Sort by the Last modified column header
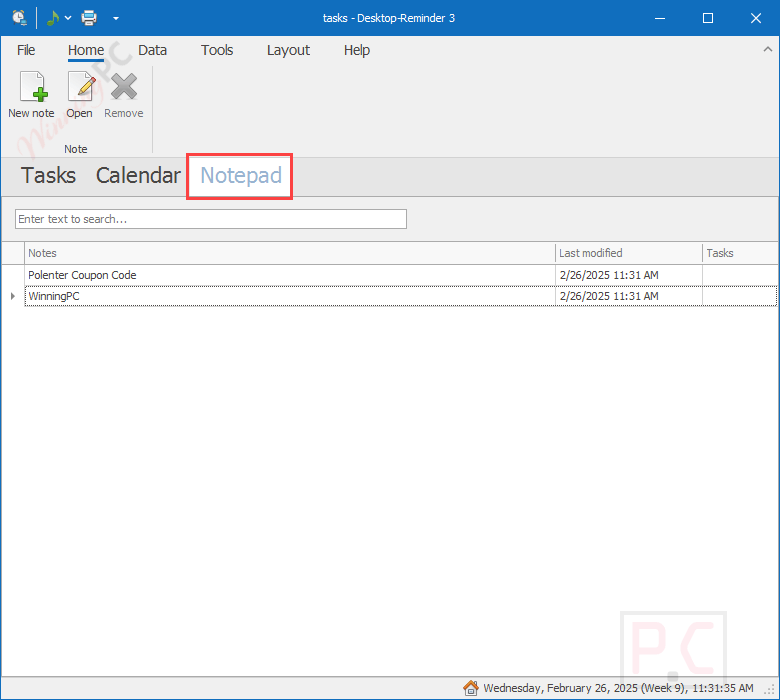 [x=629, y=253]
